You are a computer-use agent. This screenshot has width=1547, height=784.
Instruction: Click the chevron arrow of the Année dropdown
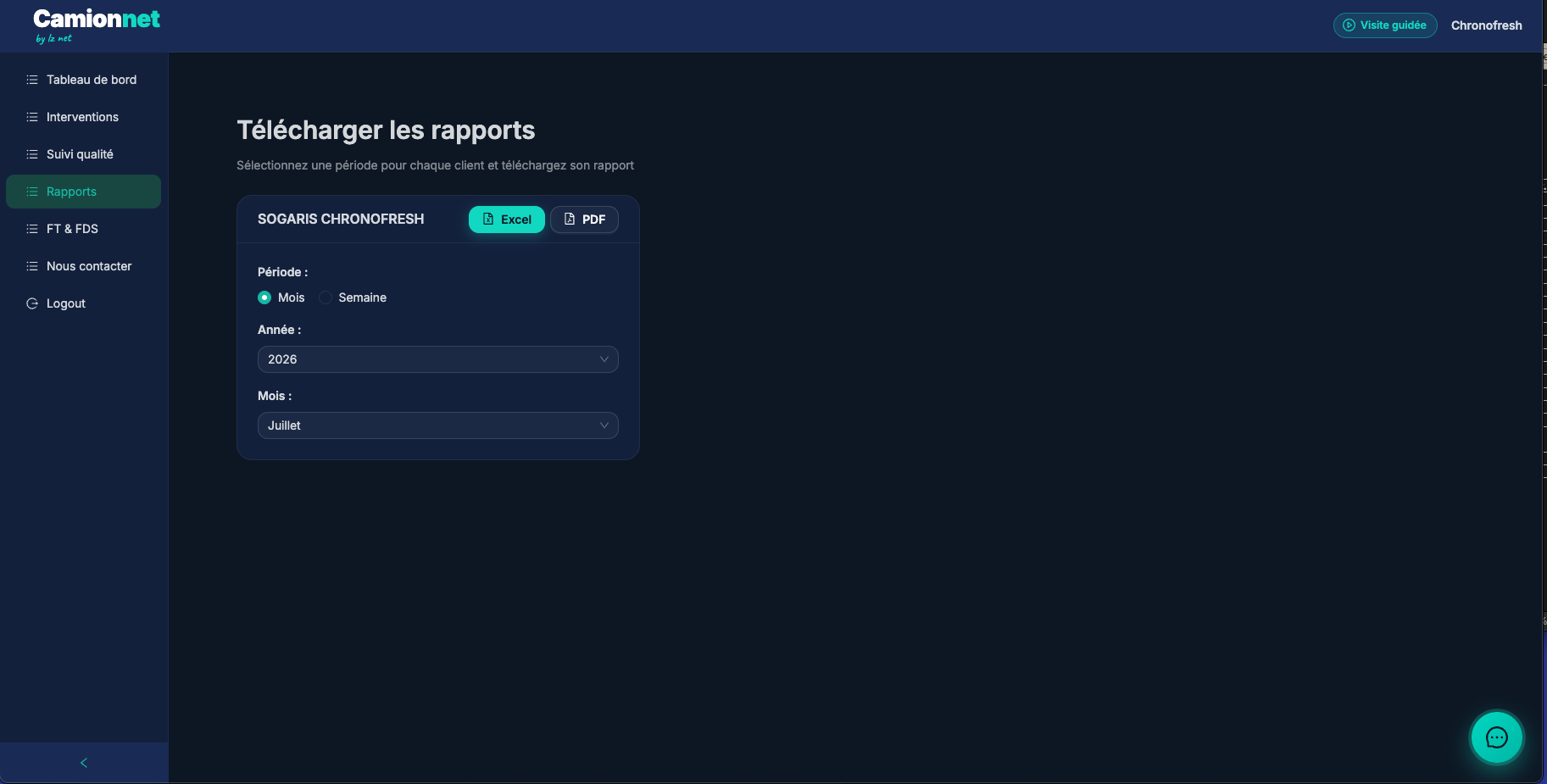click(x=604, y=359)
